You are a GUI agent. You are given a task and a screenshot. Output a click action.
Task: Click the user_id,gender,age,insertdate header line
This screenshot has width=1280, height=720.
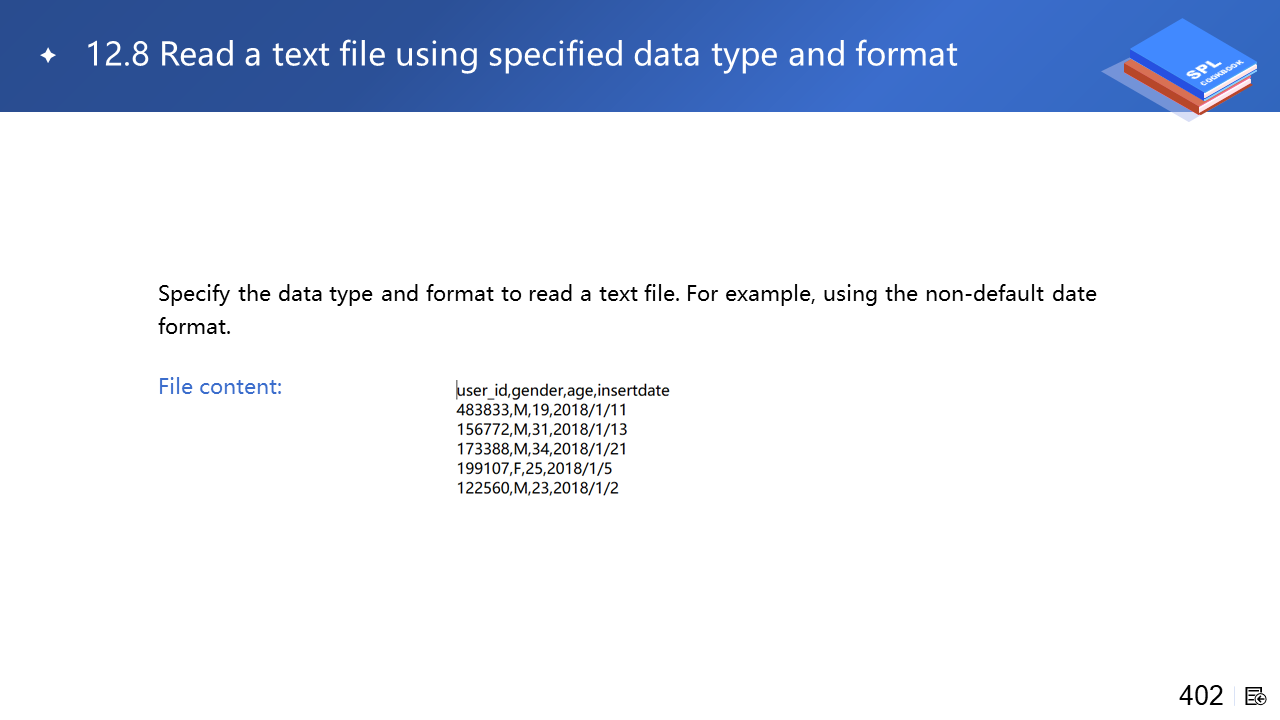(x=563, y=390)
